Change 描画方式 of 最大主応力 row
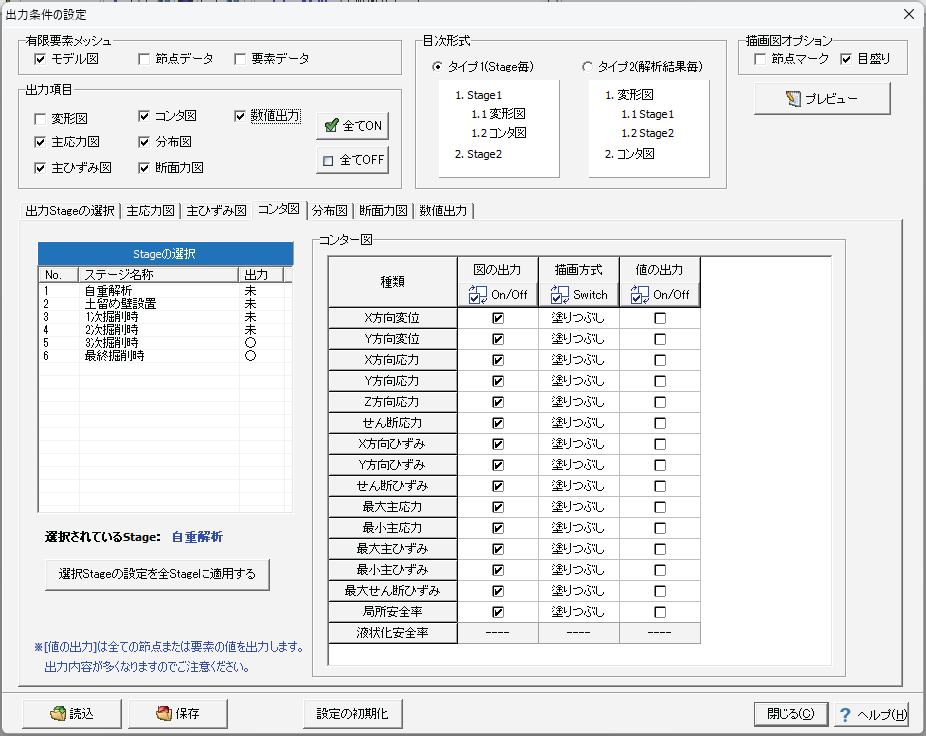The width and height of the screenshot is (926, 736). 578,507
